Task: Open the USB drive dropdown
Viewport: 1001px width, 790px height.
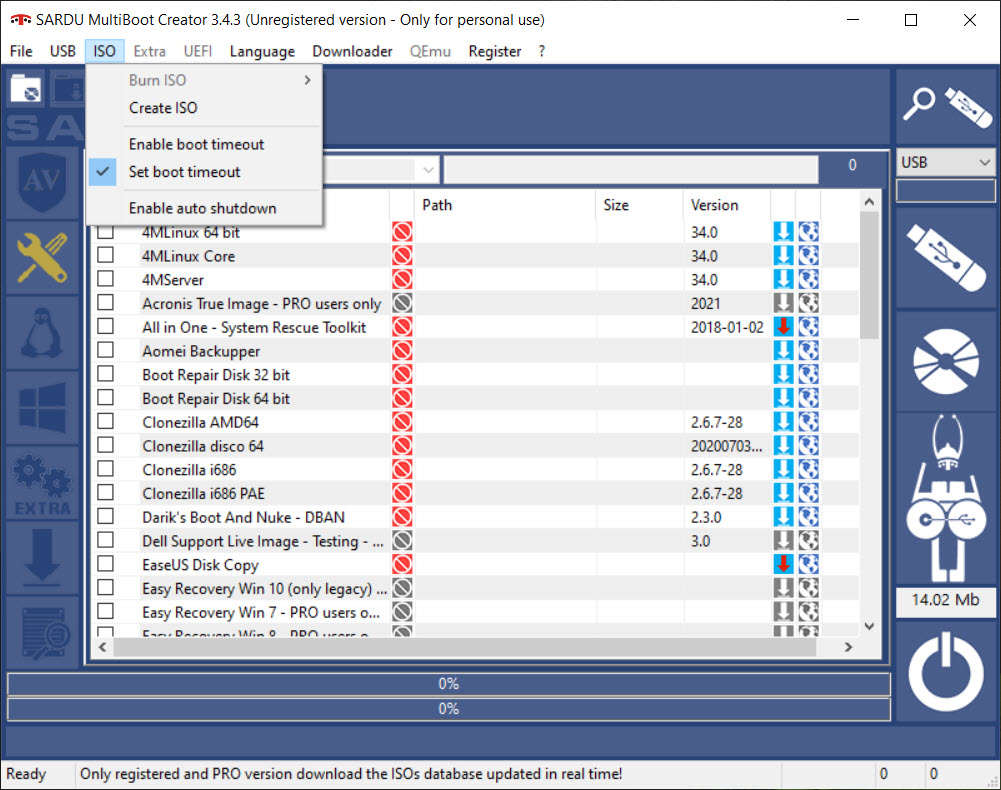Action: [945, 163]
